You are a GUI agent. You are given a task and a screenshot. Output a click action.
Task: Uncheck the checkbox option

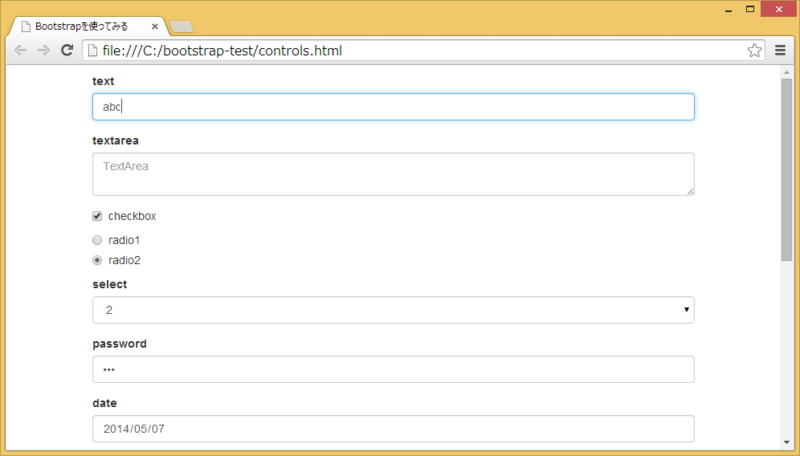point(97,216)
